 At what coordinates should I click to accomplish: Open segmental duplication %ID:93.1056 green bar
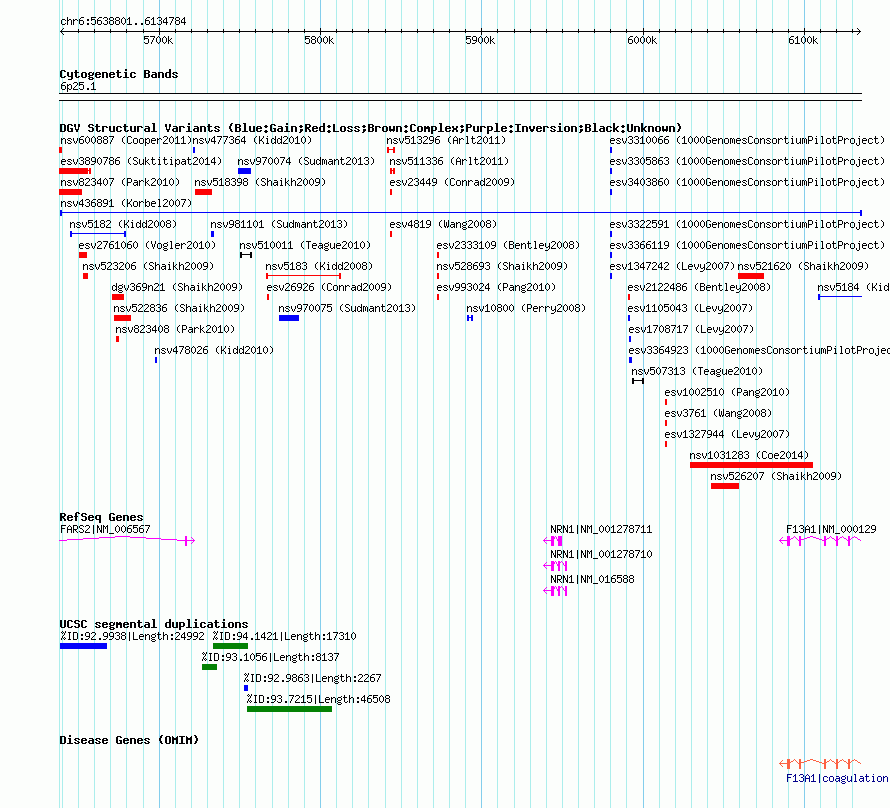209,667
